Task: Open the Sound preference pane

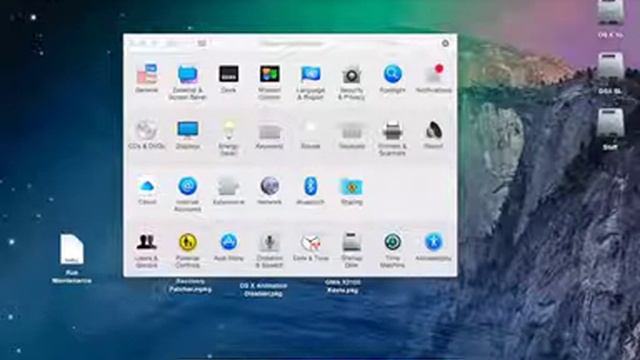Action: coord(433,135)
